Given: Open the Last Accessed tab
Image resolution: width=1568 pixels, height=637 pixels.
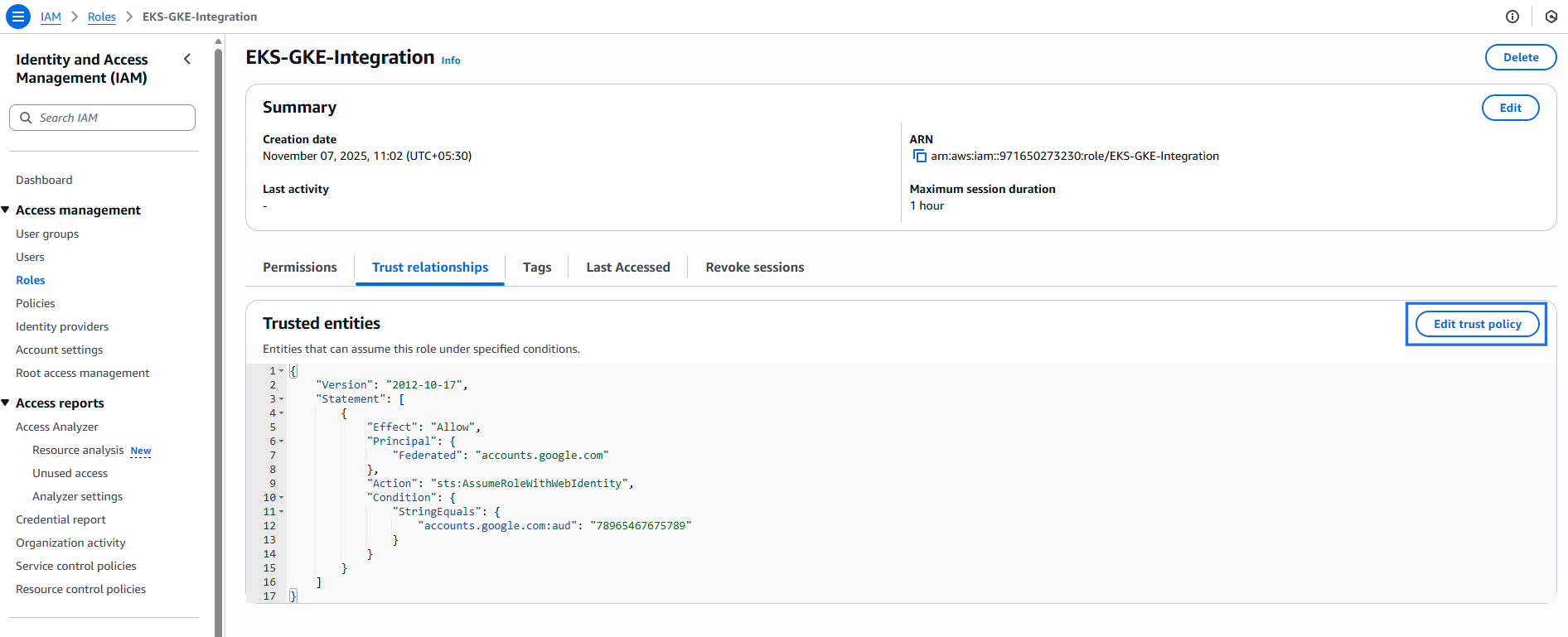Looking at the screenshot, I should click(627, 268).
